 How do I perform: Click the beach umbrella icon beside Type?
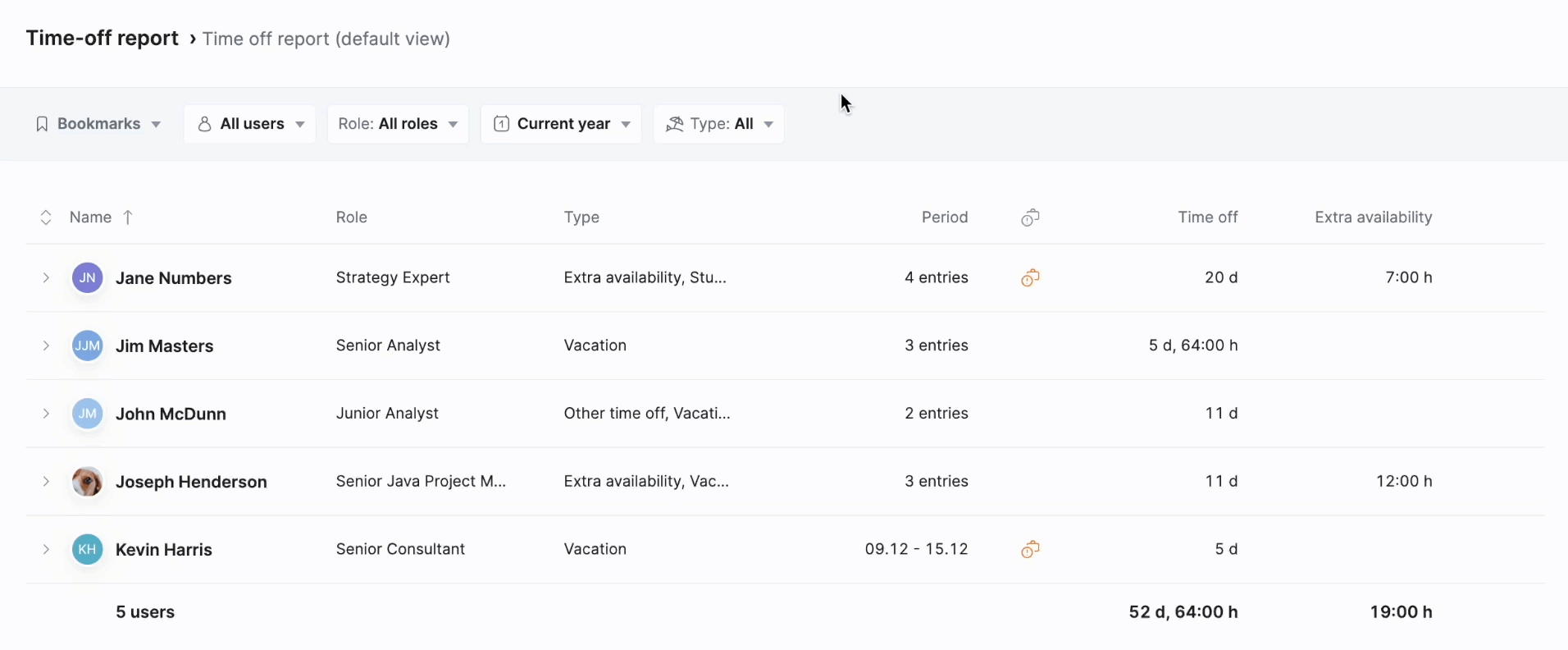point(675,124)
